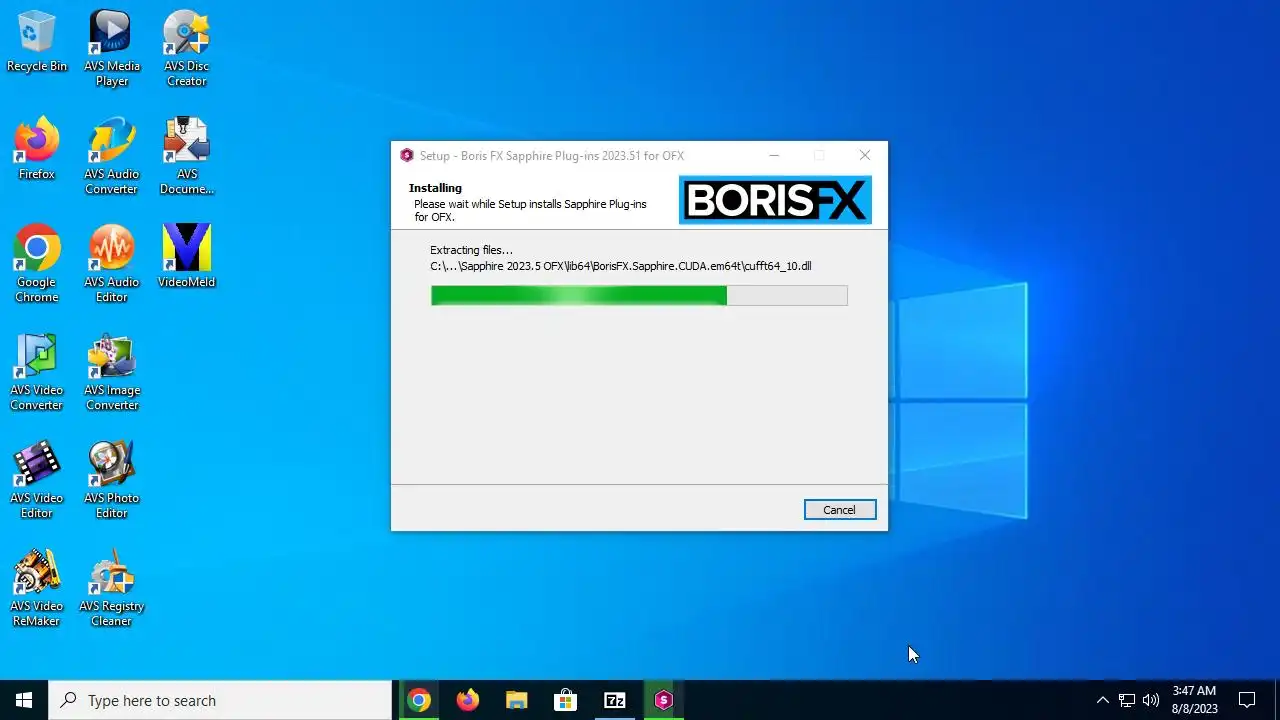Select AVS Video ReMaker desktop icon
1280x720 pixels.
(x=37, y=589)
